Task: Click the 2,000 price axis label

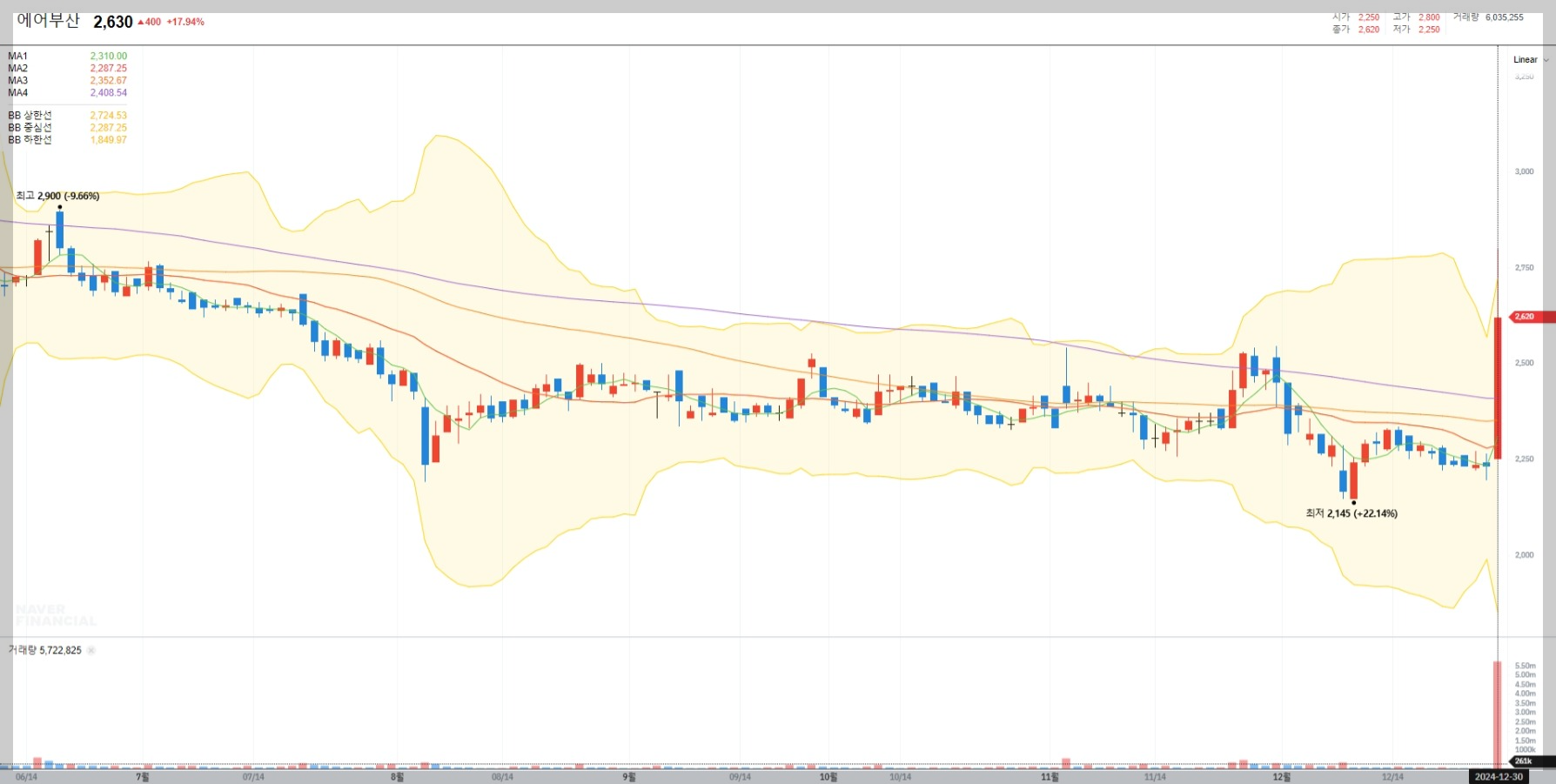Action: tap(1524, 554)
